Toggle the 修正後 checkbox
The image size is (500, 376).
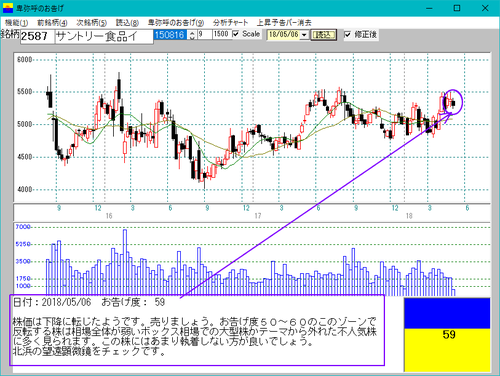347,34
